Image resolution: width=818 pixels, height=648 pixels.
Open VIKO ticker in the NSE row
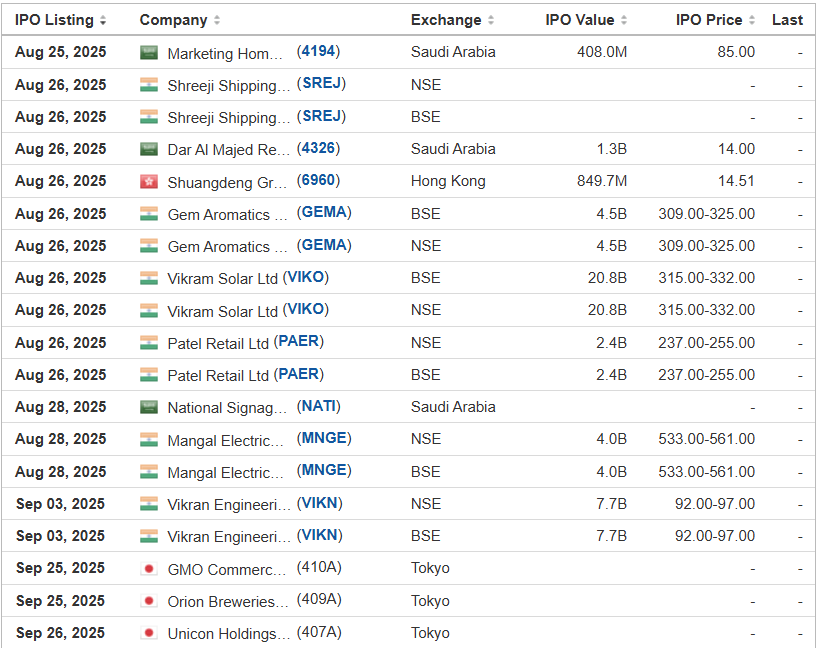pyautogui.click(x=306, y=309)
